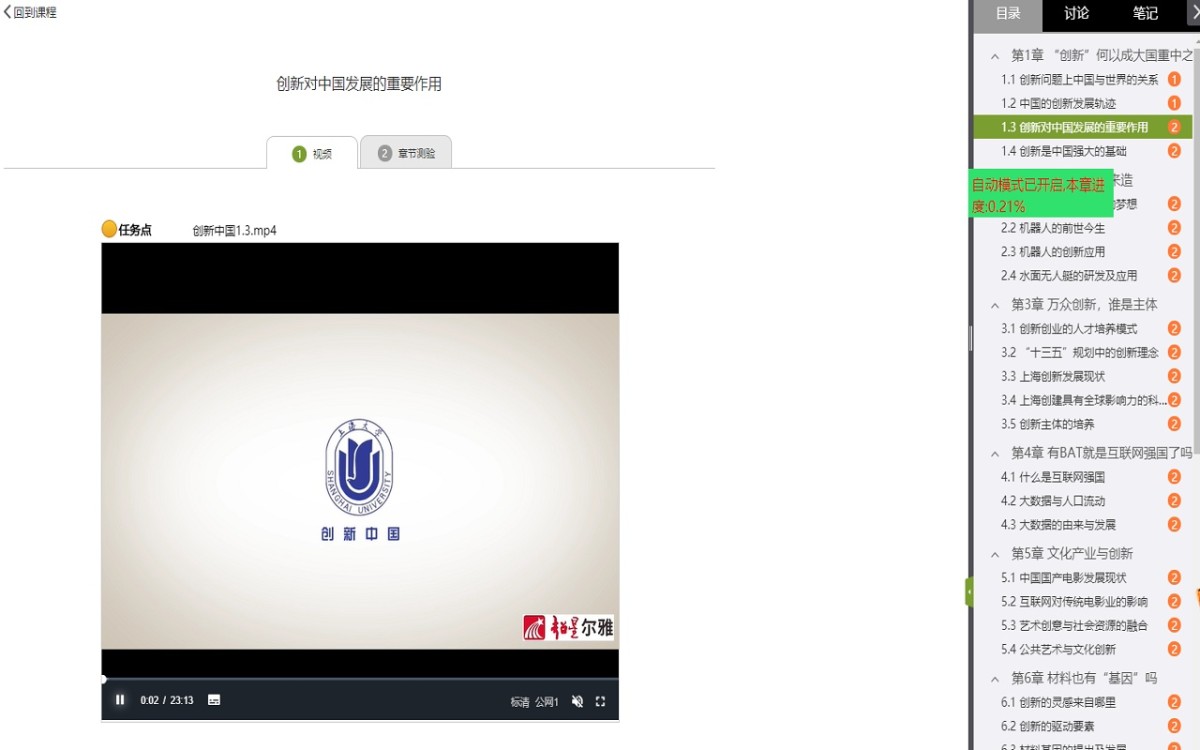The height and width of the screenshot is (750, 1200).
Task: Unmute the video sound
Action: point(577,701)
